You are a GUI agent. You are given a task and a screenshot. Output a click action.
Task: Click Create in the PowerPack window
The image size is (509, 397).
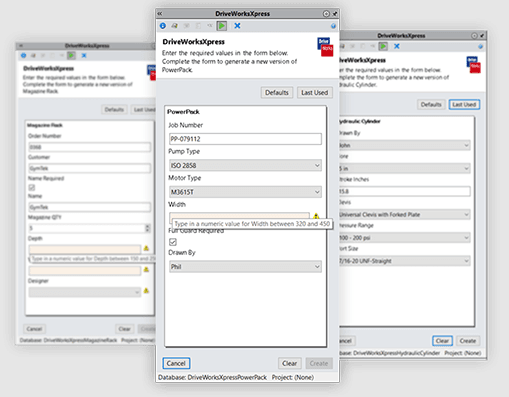tap(319, 363)
